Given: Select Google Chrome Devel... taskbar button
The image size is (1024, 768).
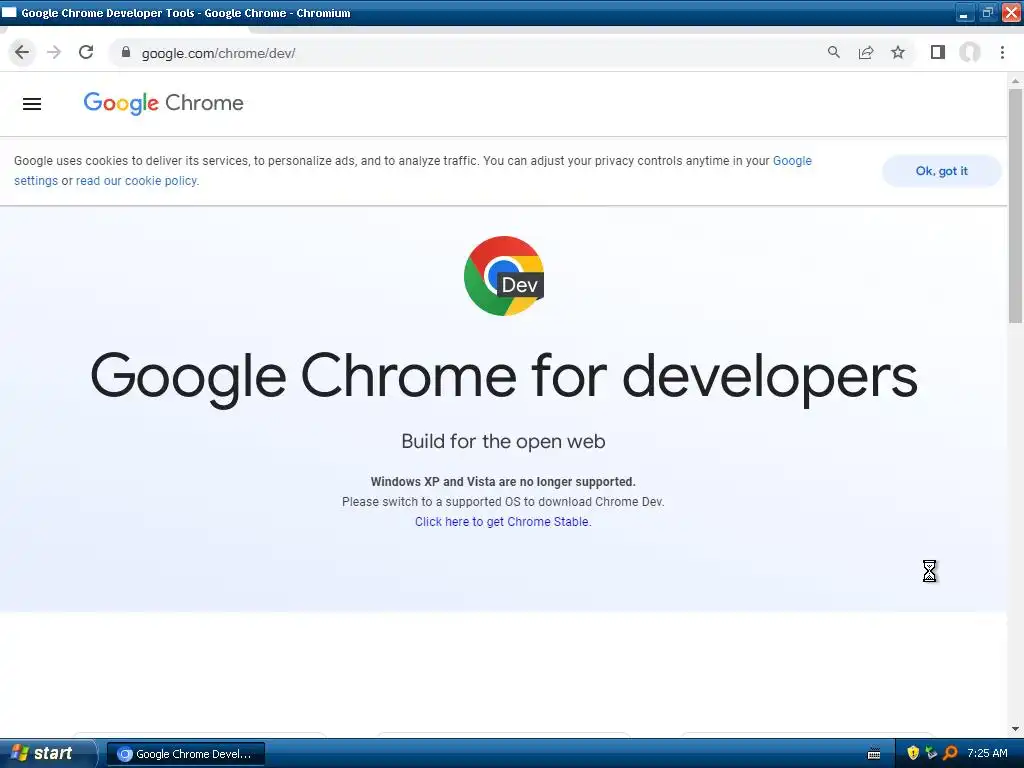Looking at the screenshot, I should (186, 754).
